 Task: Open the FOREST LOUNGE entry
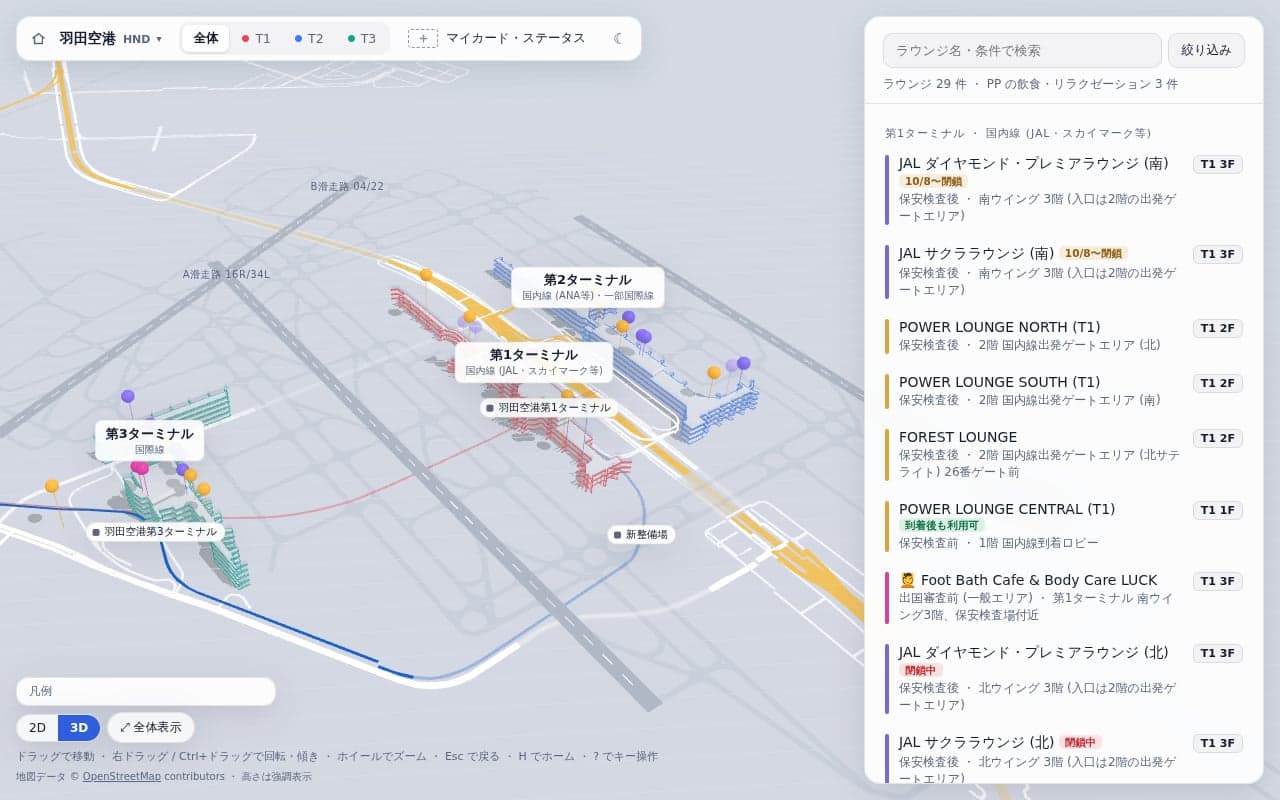coord(1064,455)
